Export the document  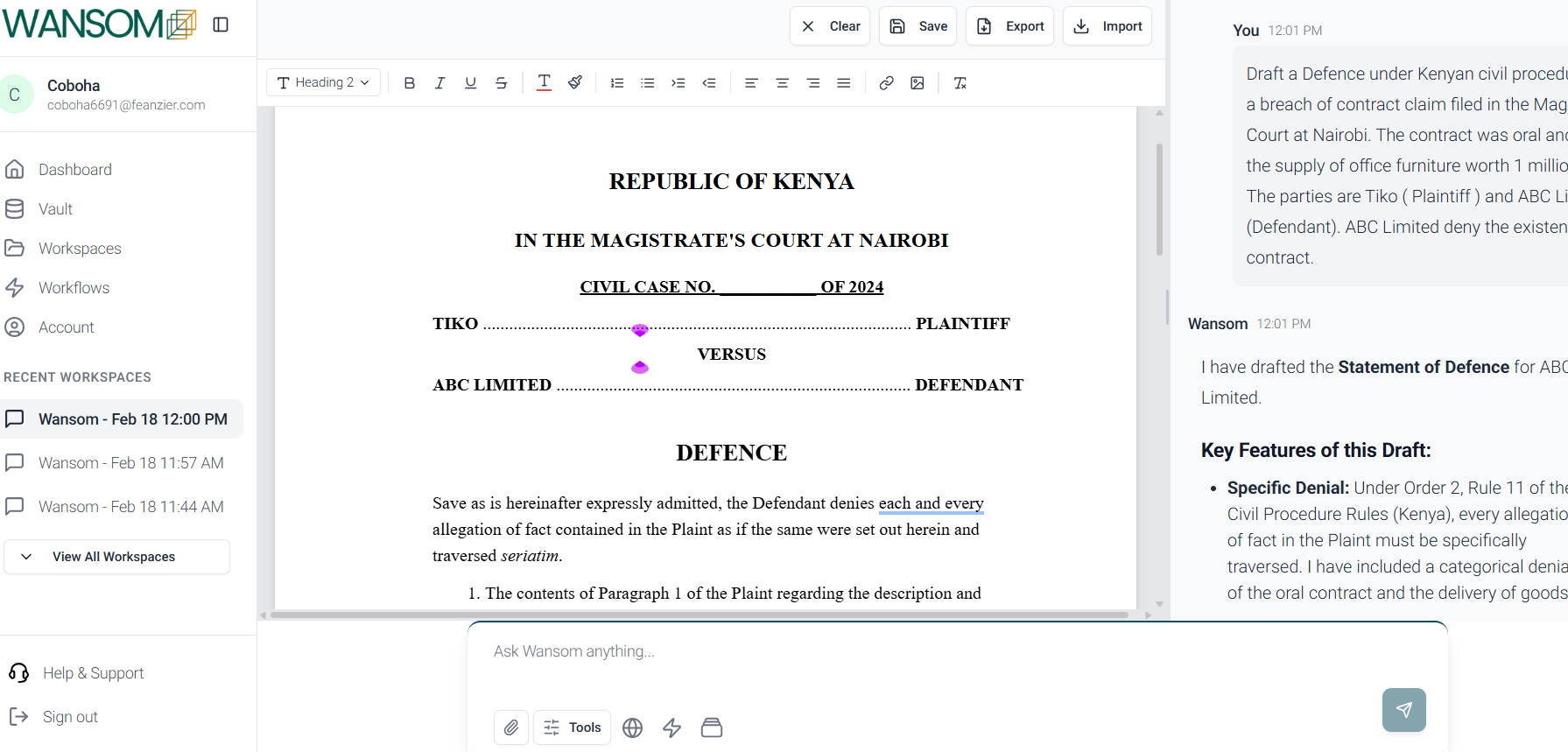pyautogui.click(x=1009, y=26)
